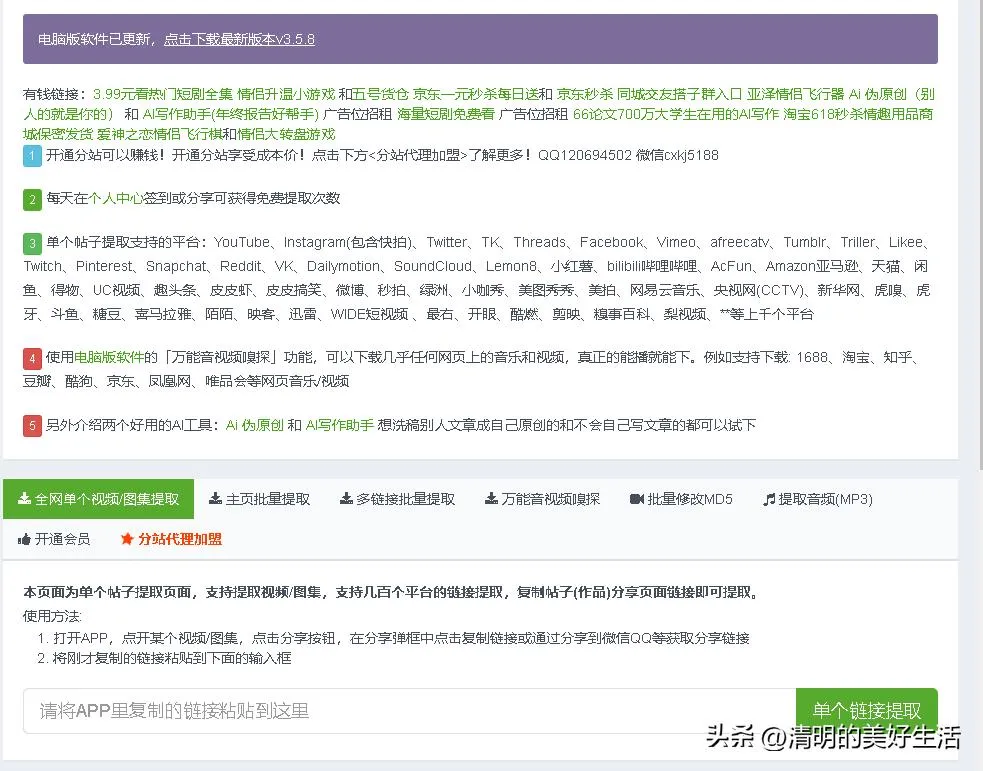
Task: Click download icon on 全网单个视频/图集提取 tab
Action: (24, 499)
